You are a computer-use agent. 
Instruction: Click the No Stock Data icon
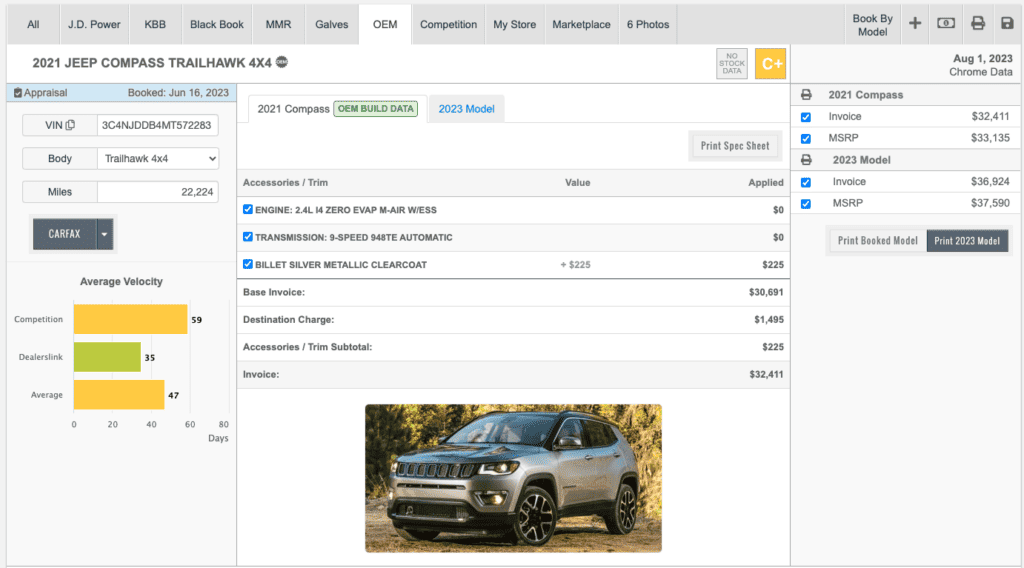pyautogui.click(x=731, y=63)
